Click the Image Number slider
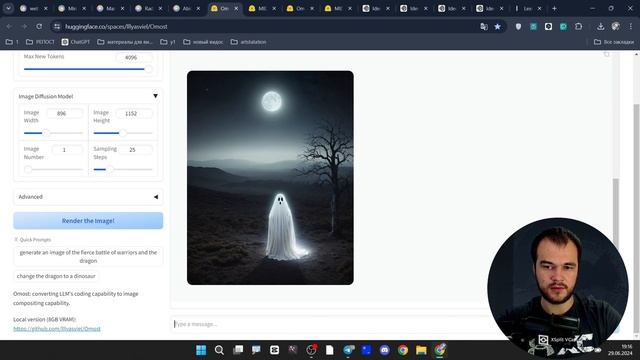This screenshot has width=640, height=360. [x=53, y=169]
